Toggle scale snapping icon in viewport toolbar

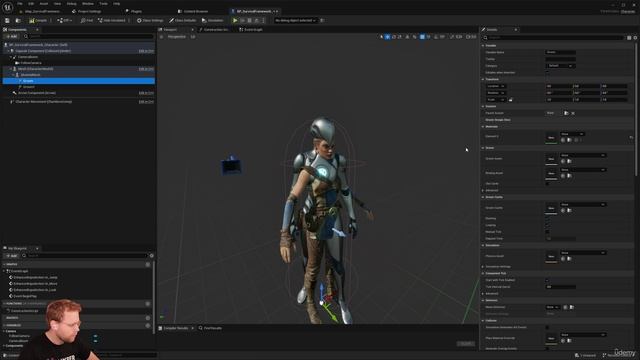[x=452, y=37]
